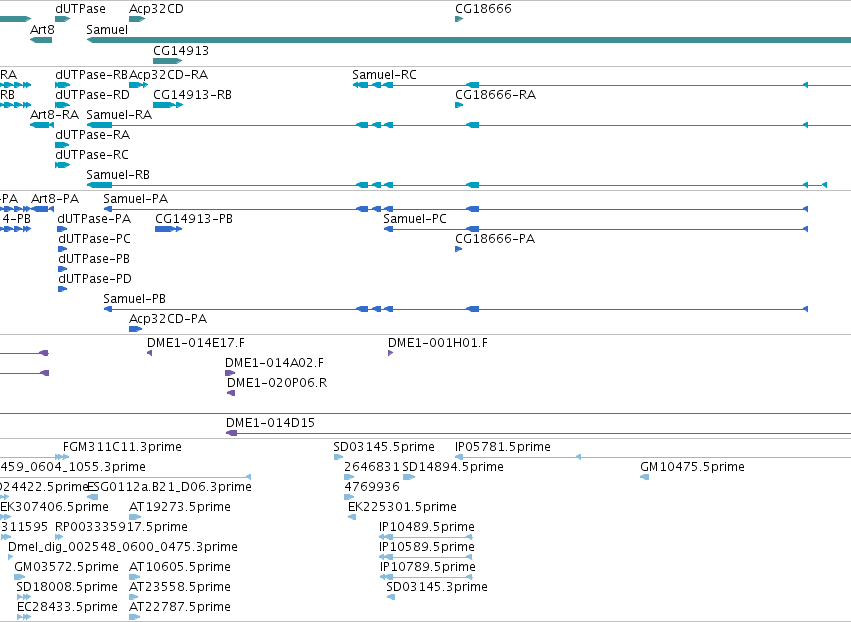The image size is (851, 622).
Task: Select the dUTPase-PA protein label
Action: tap(94, 219)
